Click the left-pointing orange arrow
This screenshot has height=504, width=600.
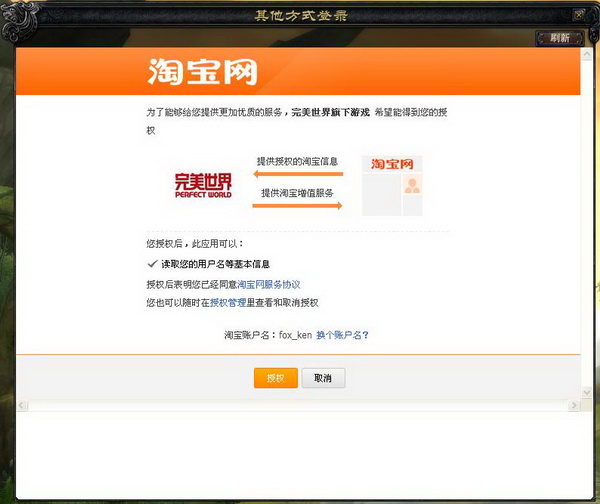click(296, 174)
